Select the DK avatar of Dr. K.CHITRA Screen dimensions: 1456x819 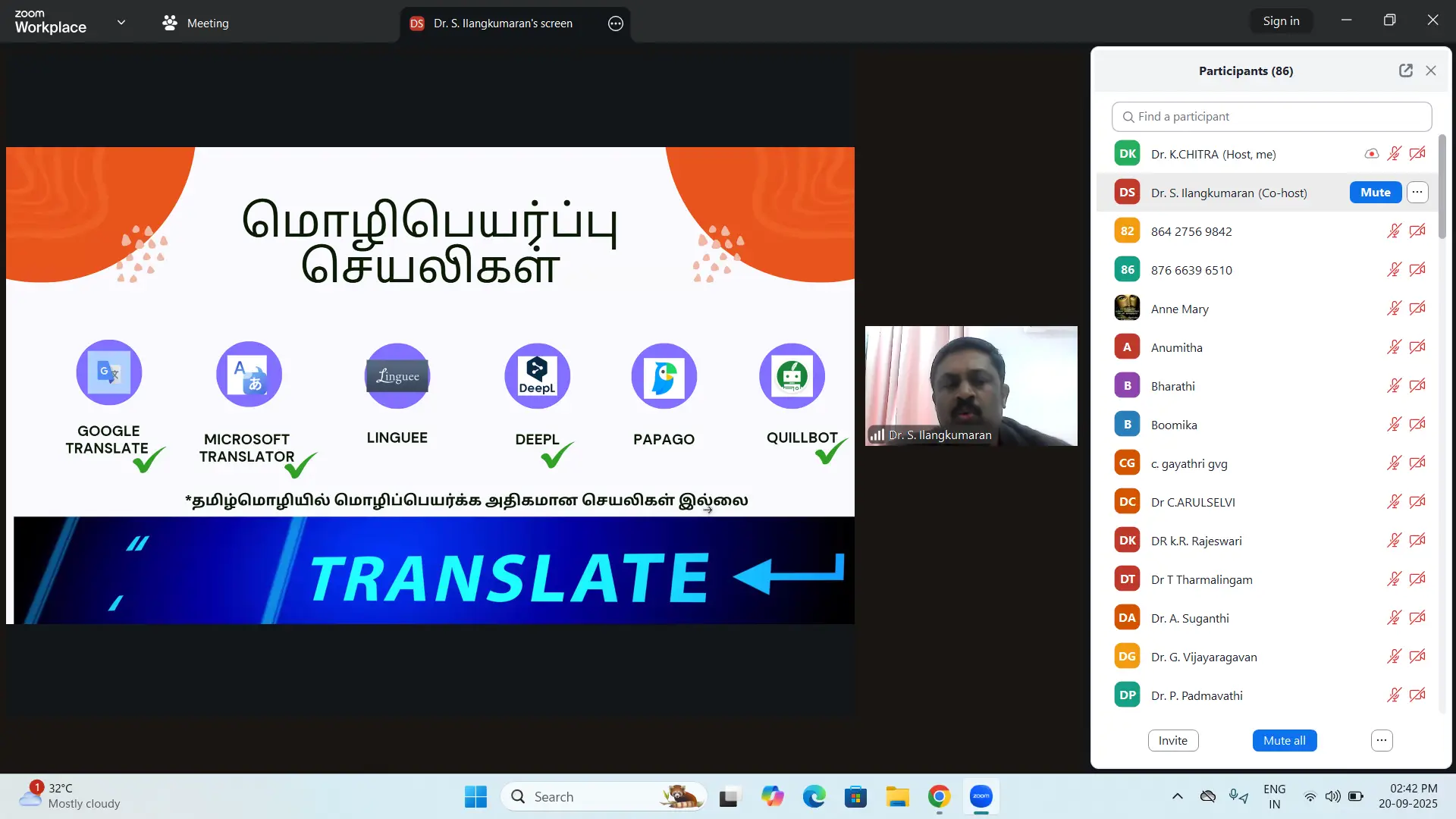pyautogui.click(x=1127, y=153)
